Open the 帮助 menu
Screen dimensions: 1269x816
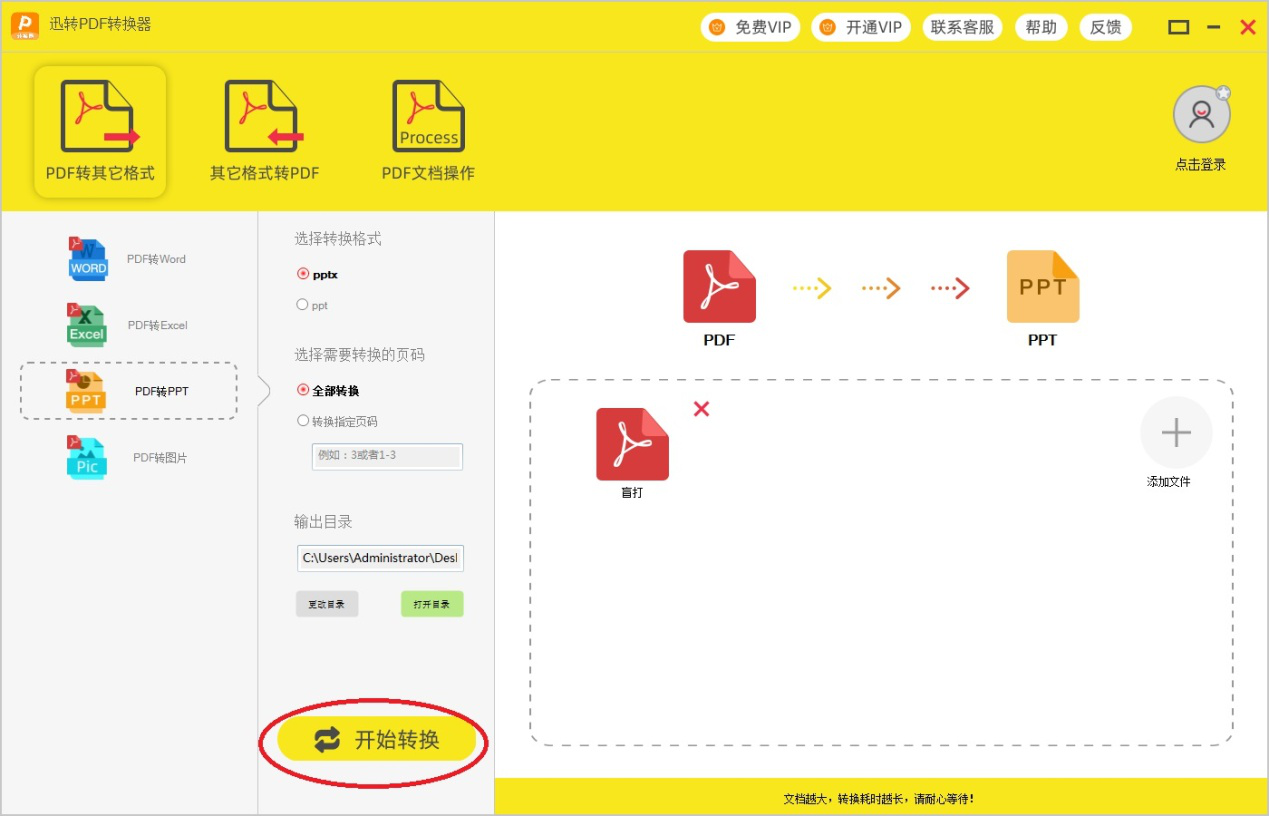coord(1041,27)
